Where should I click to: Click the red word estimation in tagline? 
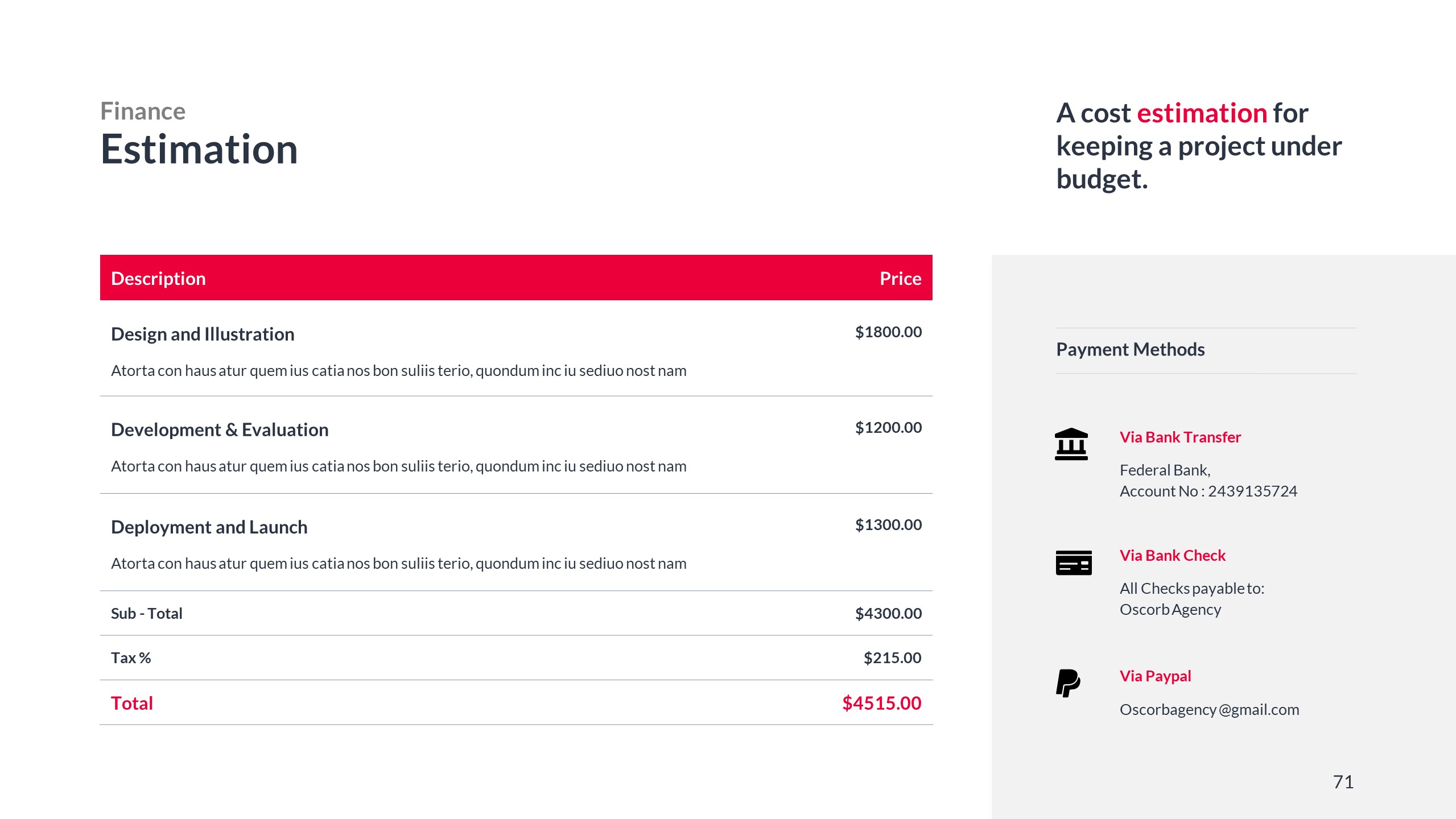(1202, 113)
